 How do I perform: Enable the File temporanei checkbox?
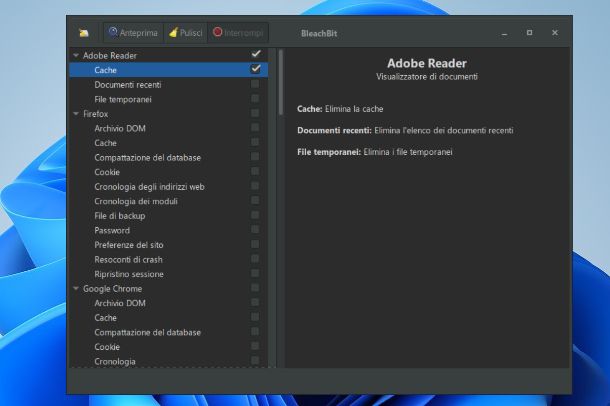(x=255, y=98)
